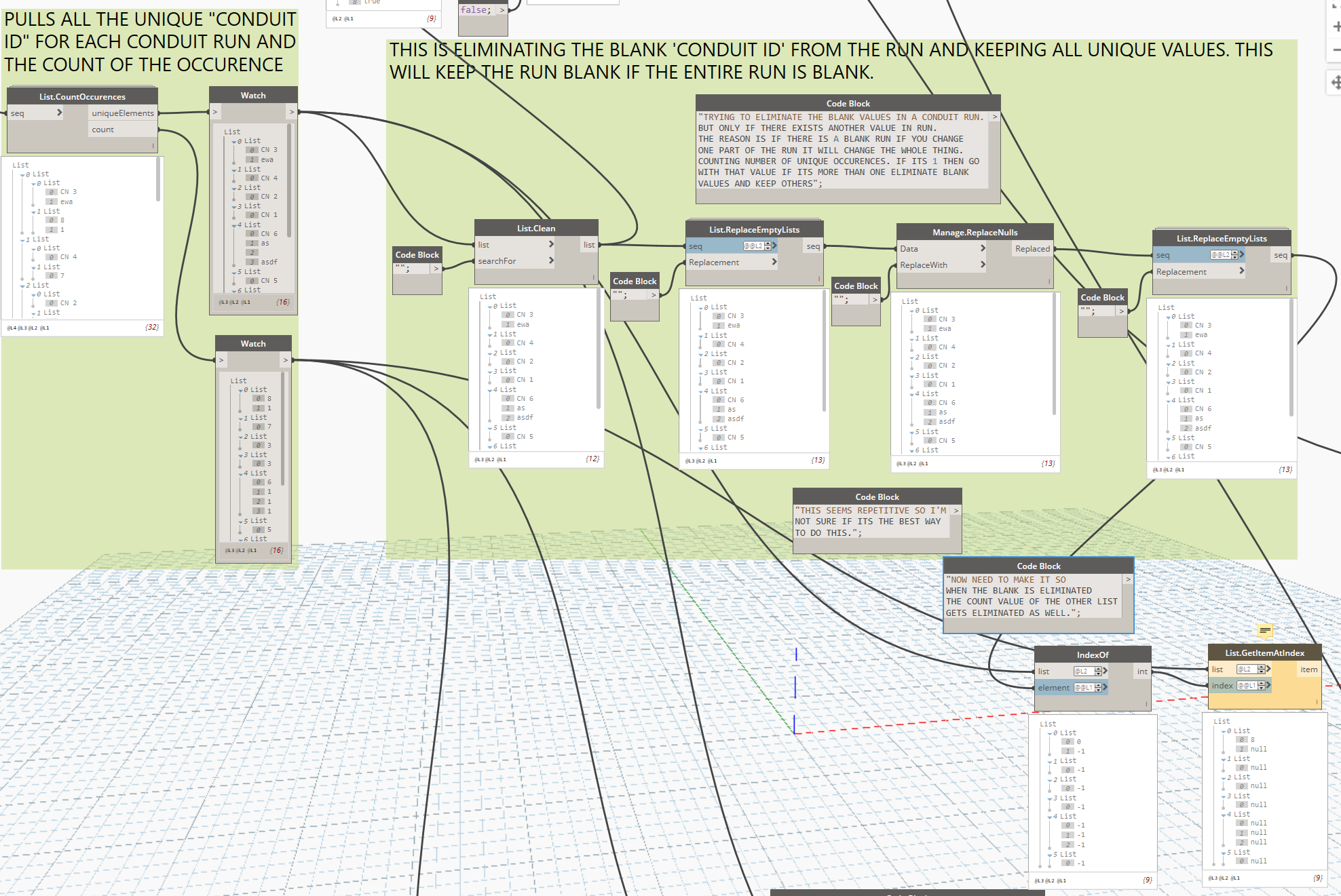Decrease List.GetItemAtIndex index level spinner
1341x896 pixels.
[x=1261, y=688]
